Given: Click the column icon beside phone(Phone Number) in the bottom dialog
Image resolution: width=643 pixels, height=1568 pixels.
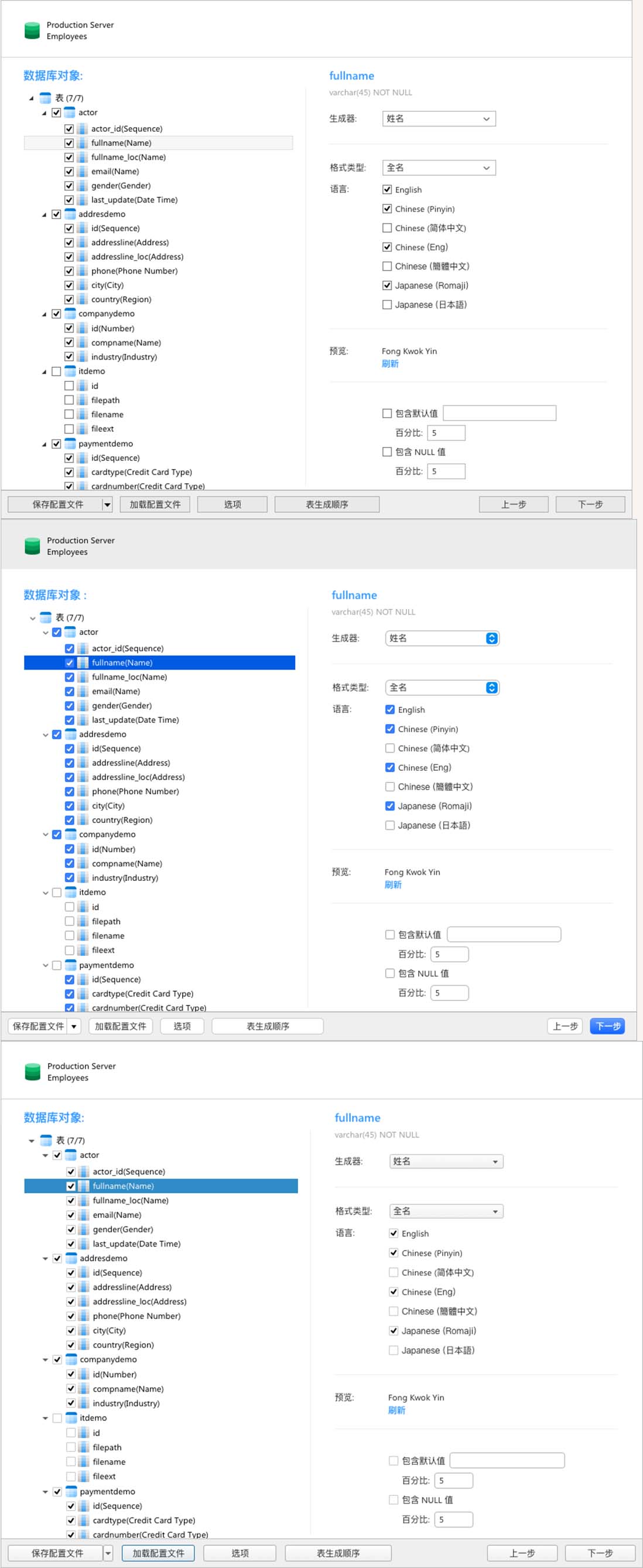Looking at the screenshot, I should click(x=84, y=1316).
